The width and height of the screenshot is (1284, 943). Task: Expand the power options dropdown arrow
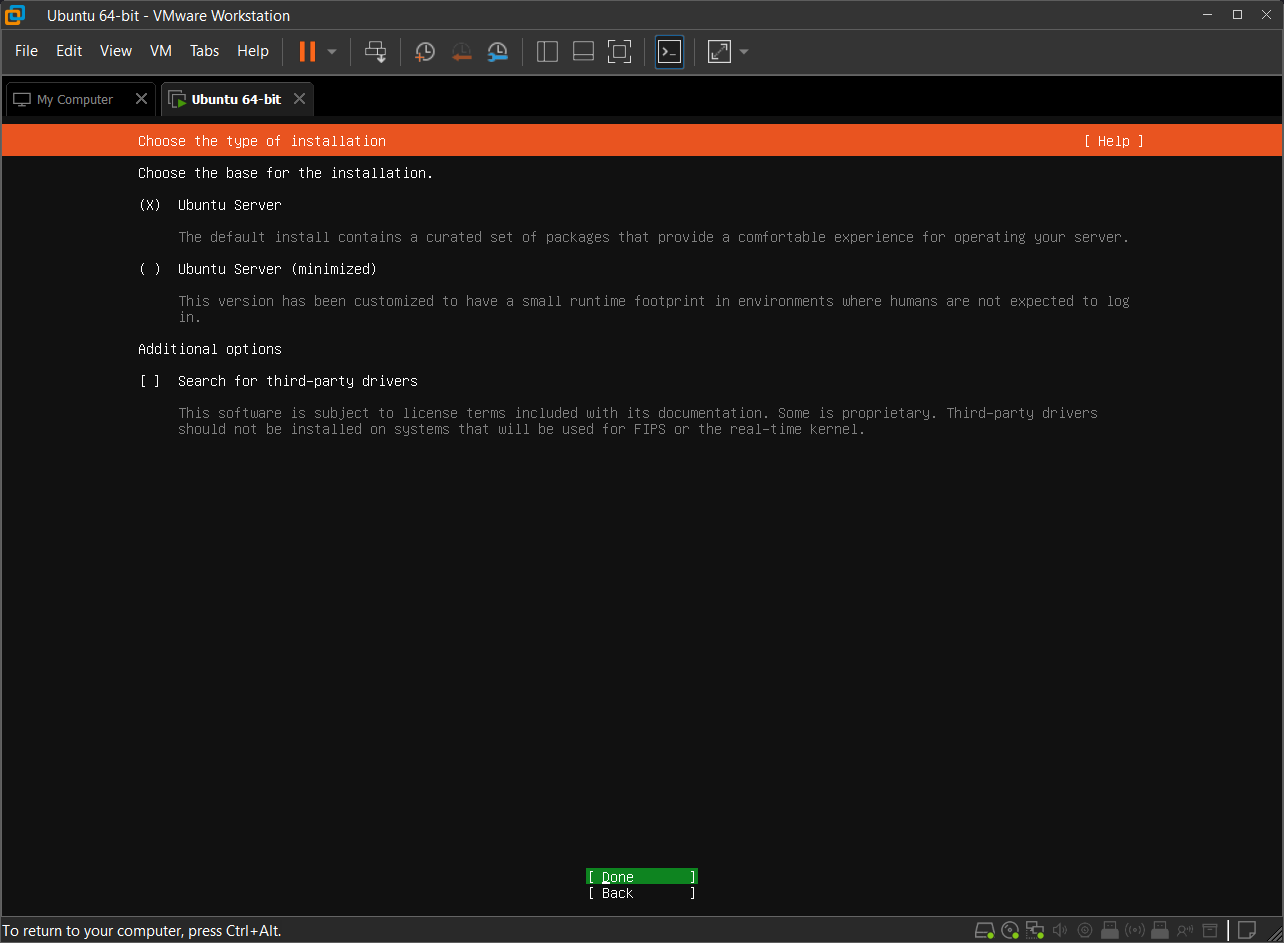click(x=332, y=51)
